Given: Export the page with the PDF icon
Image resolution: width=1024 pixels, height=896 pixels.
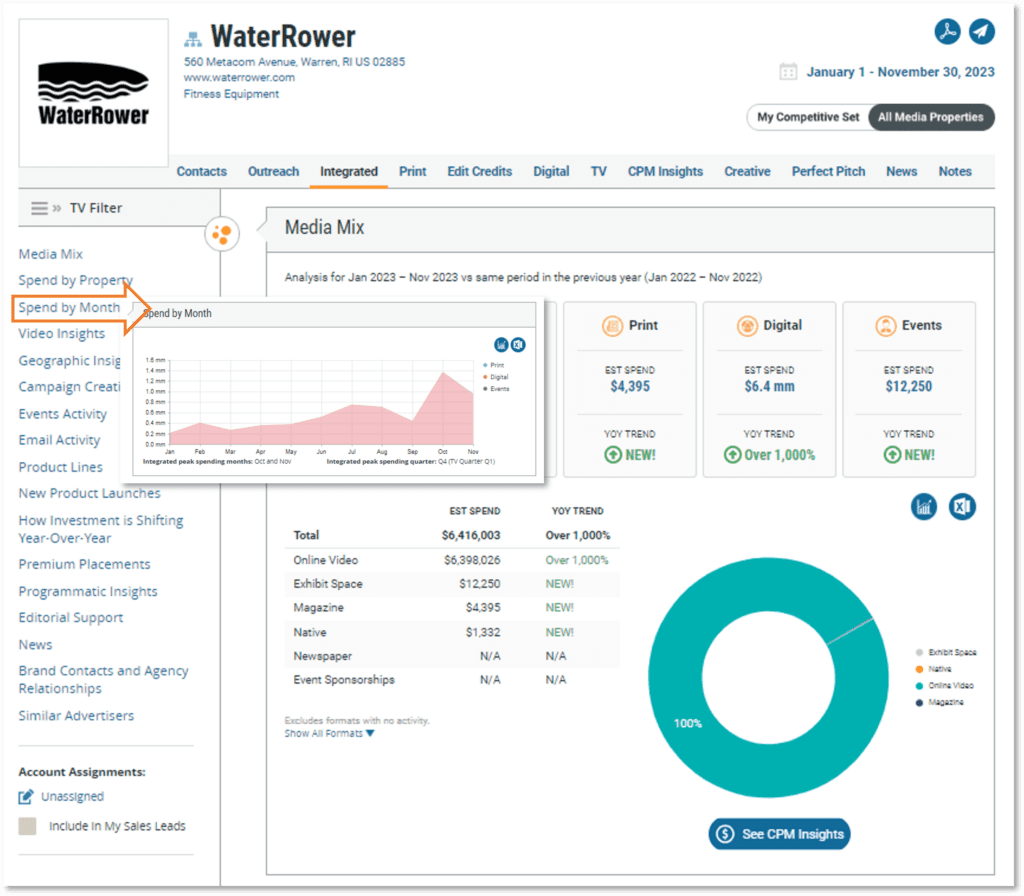Looking at the screenshot, I should click(x=947, y=31).
